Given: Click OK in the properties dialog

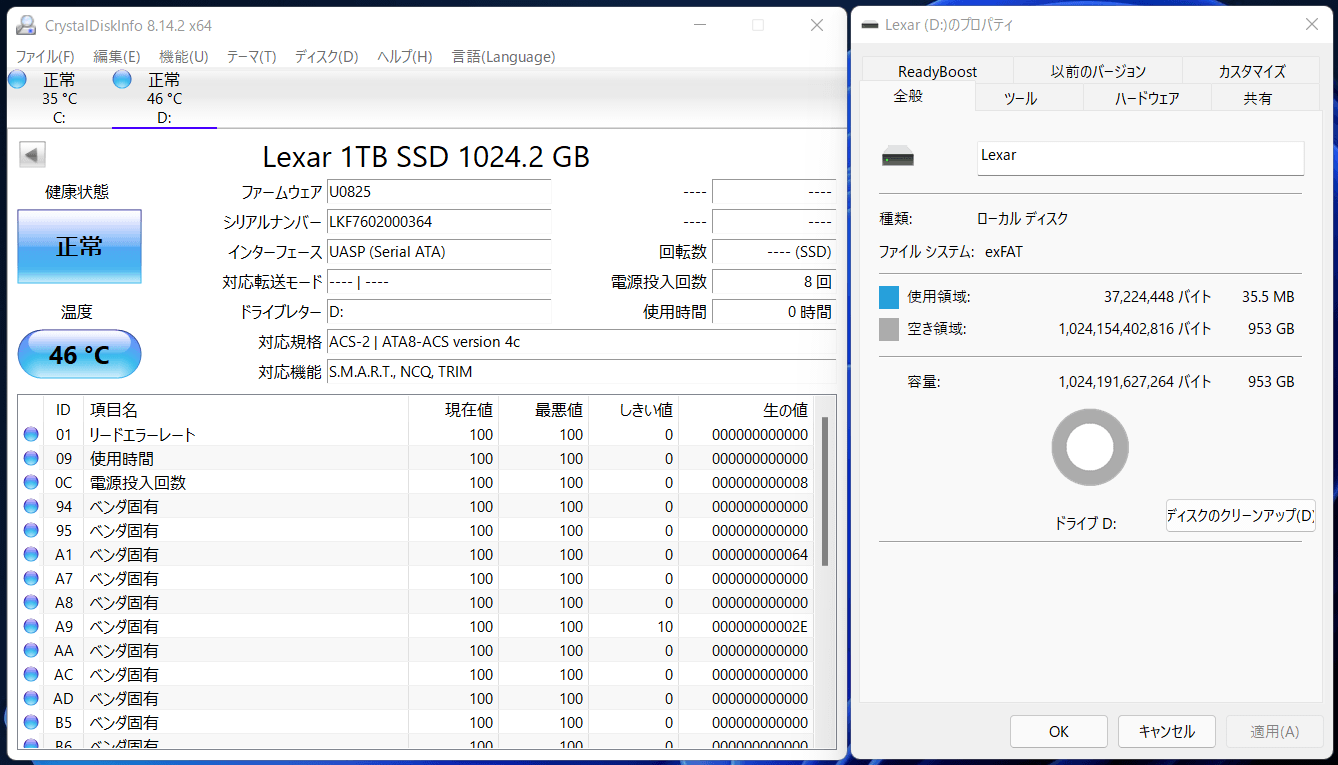Looking at the screenshot, I should 1059,732.
